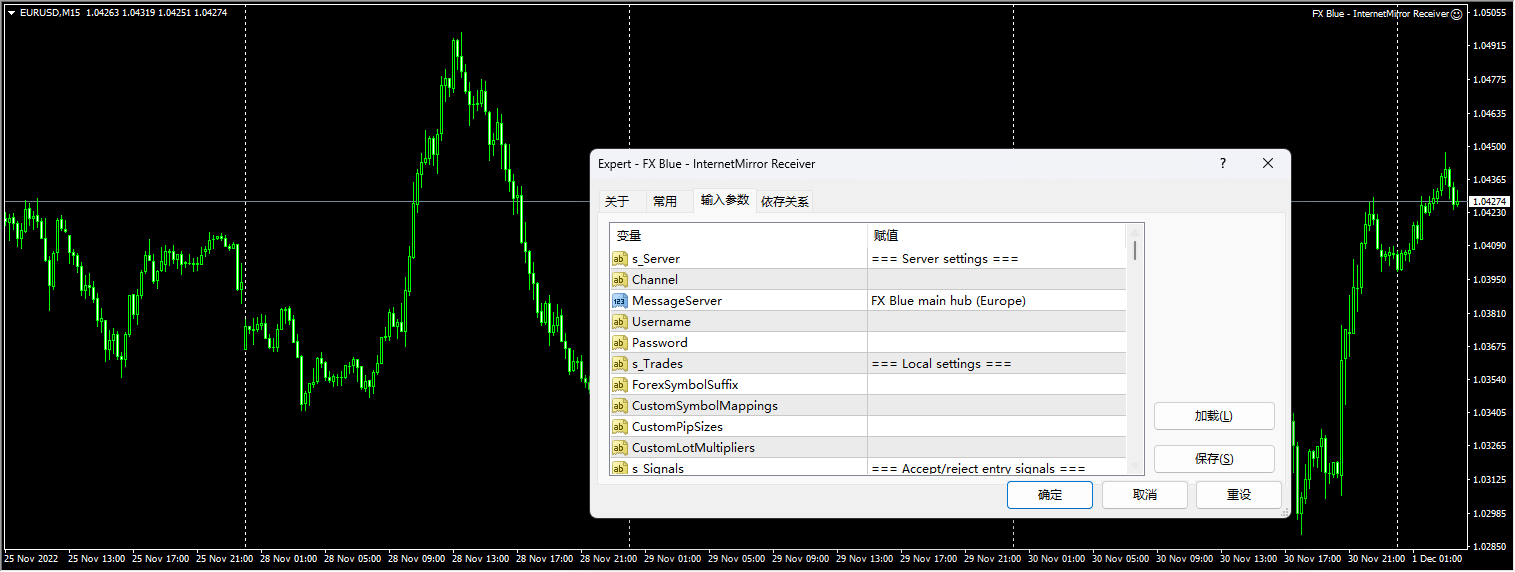
Task: Edit the Channel value field
Action: [x=997, y=280]
